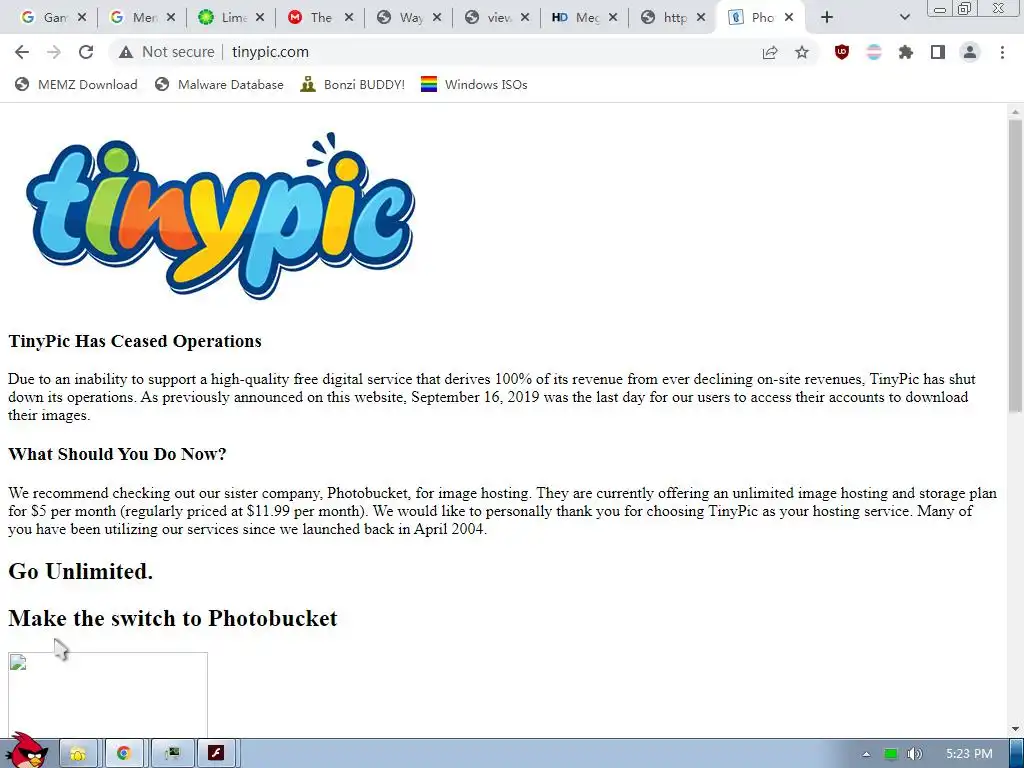Open the file explorer taskbar icon
This screenshot has width=1024, height=768.
pos(78,754)
